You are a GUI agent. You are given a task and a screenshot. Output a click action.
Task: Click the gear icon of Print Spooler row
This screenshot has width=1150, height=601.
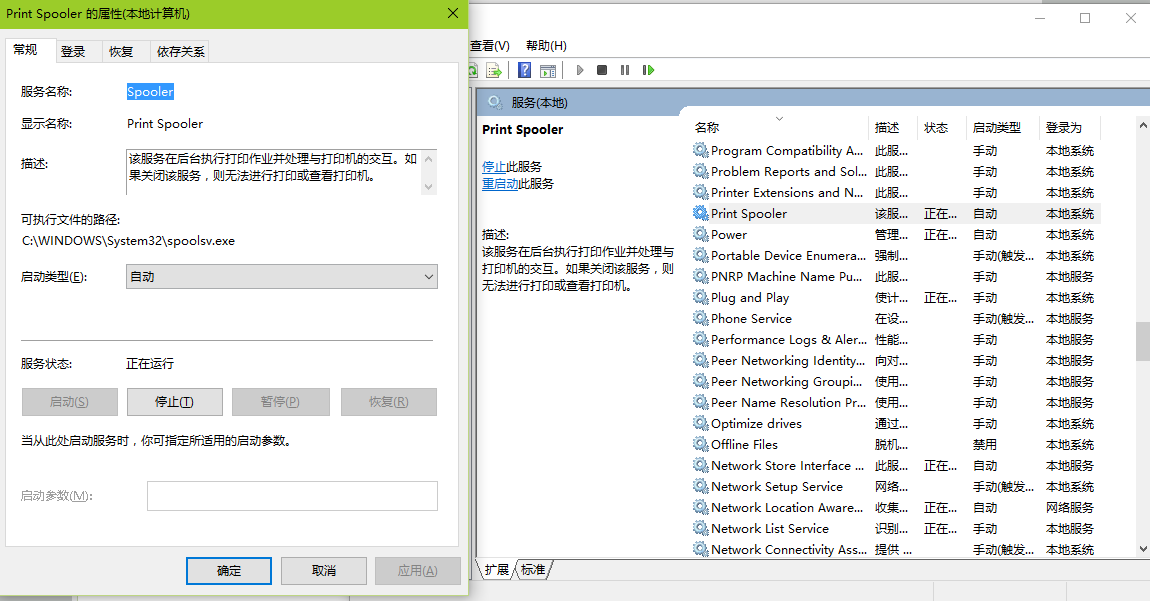[x=700, y=214]
